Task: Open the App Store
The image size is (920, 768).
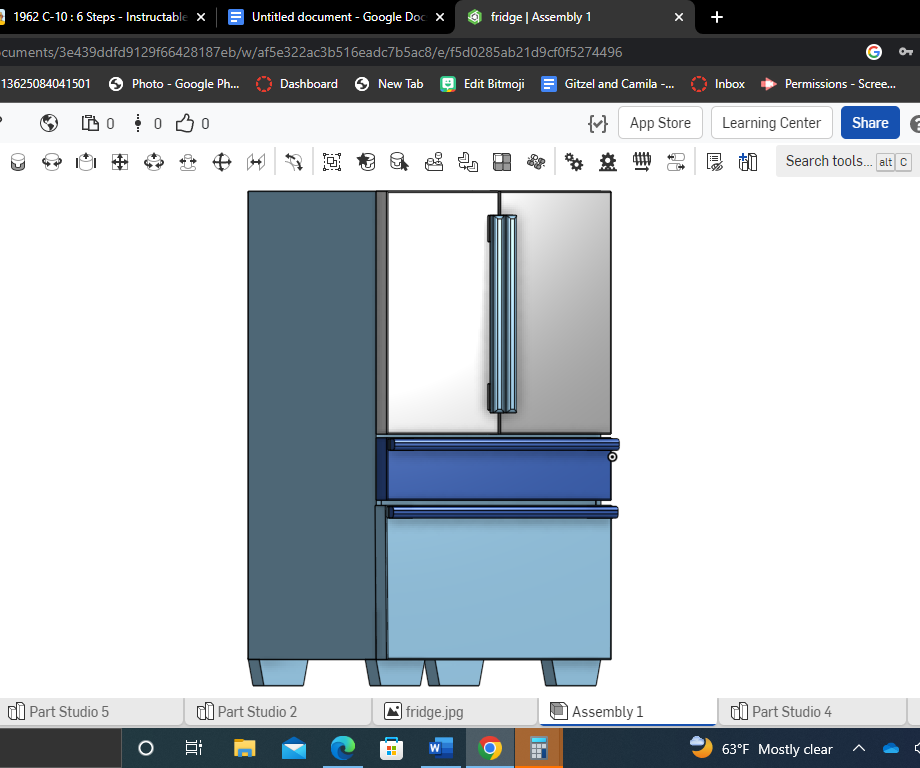Action: click(660, 123)
